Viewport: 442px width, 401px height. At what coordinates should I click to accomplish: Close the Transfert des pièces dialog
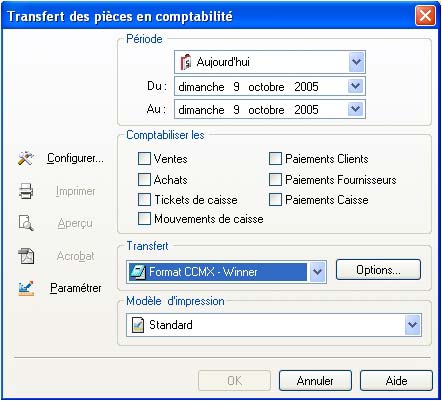click(425, 15)
